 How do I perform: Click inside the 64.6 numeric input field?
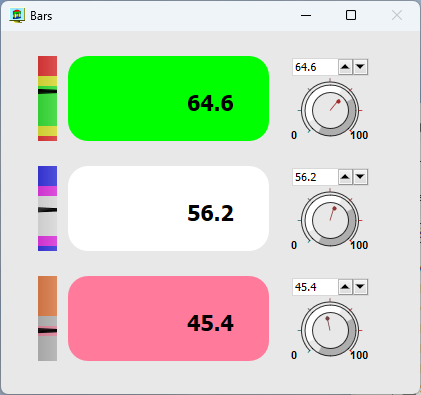point(315,67)
